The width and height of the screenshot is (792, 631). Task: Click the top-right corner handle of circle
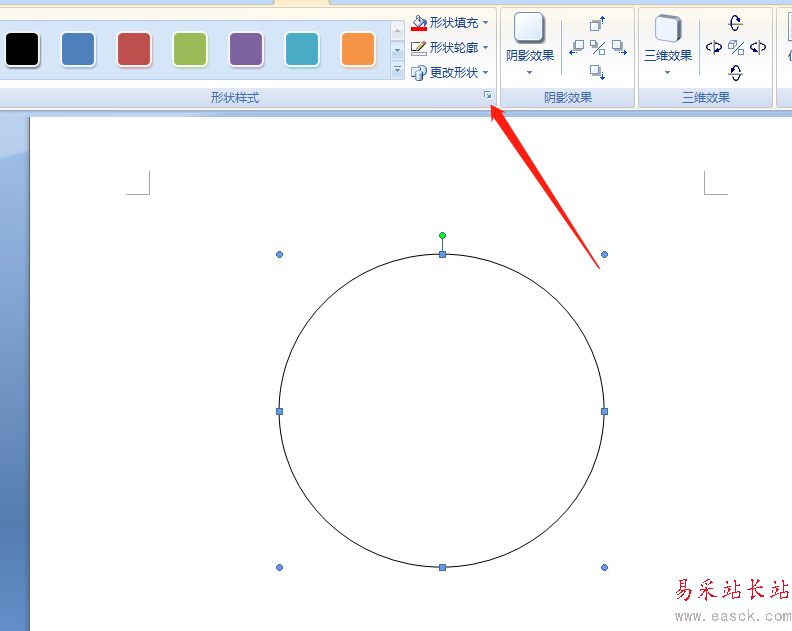[x=605, y=255]
